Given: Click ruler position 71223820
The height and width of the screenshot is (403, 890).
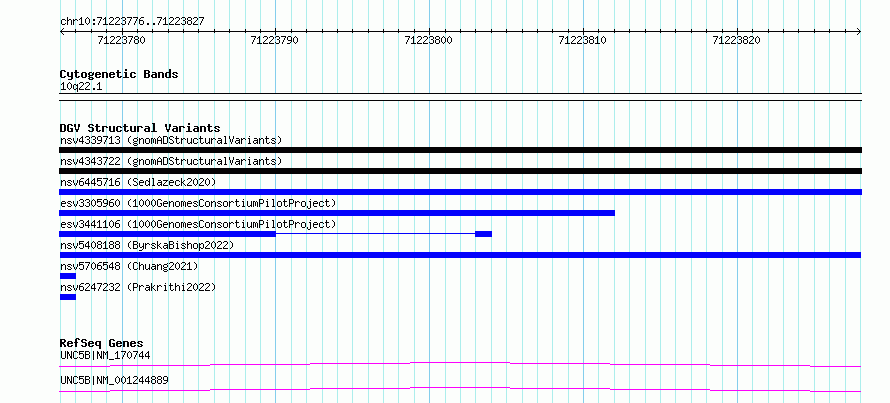Looking at the screenshot, I should [737, 40].
